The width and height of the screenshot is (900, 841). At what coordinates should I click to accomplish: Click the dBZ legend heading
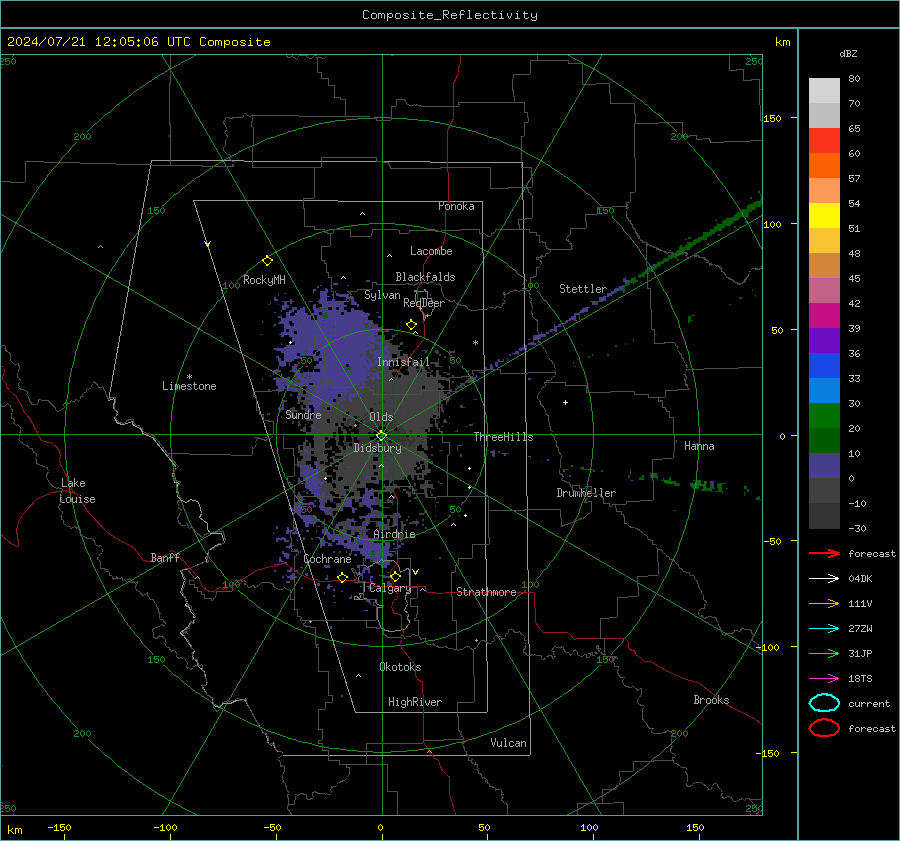[848, 54]
